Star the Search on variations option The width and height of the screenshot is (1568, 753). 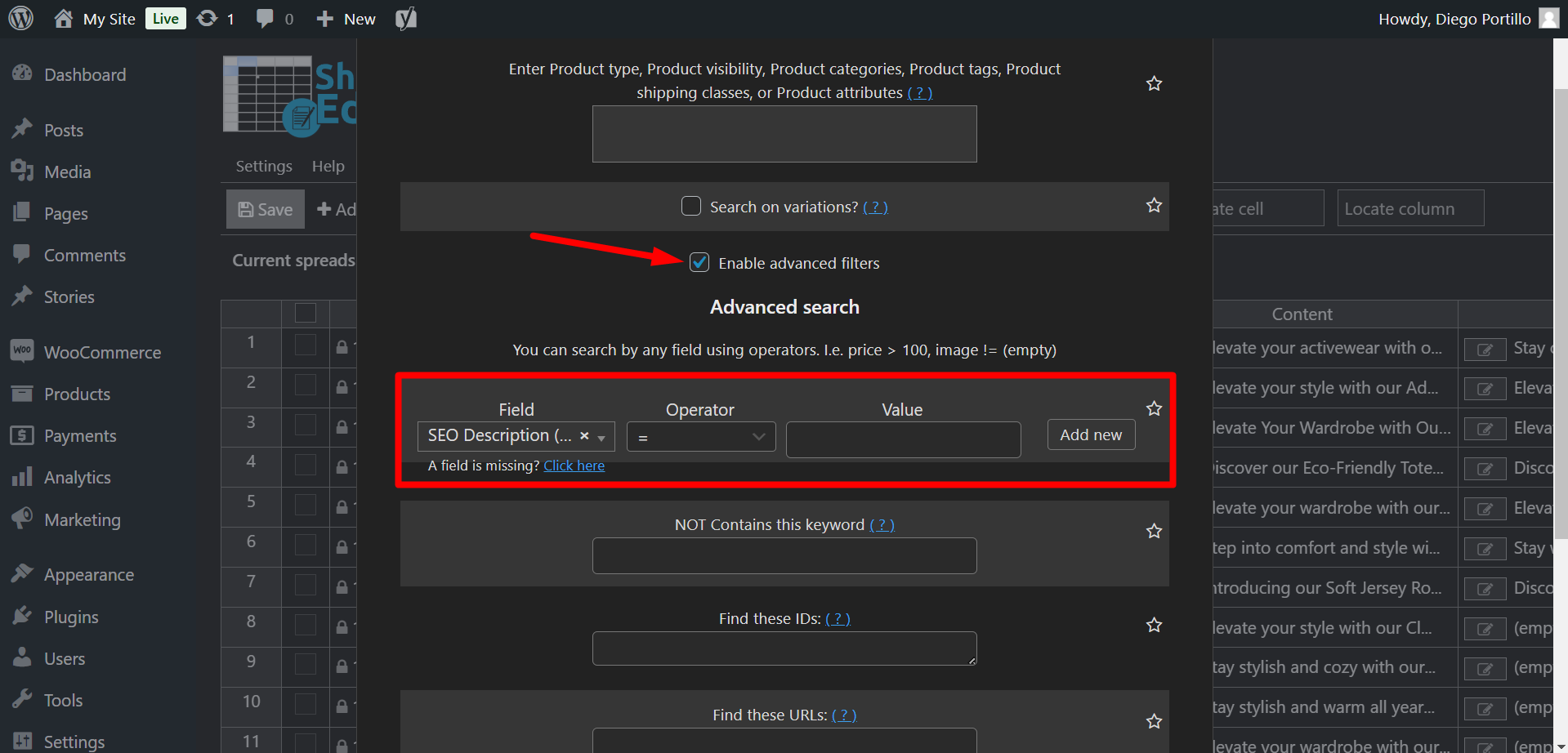tap(1154, 206)
